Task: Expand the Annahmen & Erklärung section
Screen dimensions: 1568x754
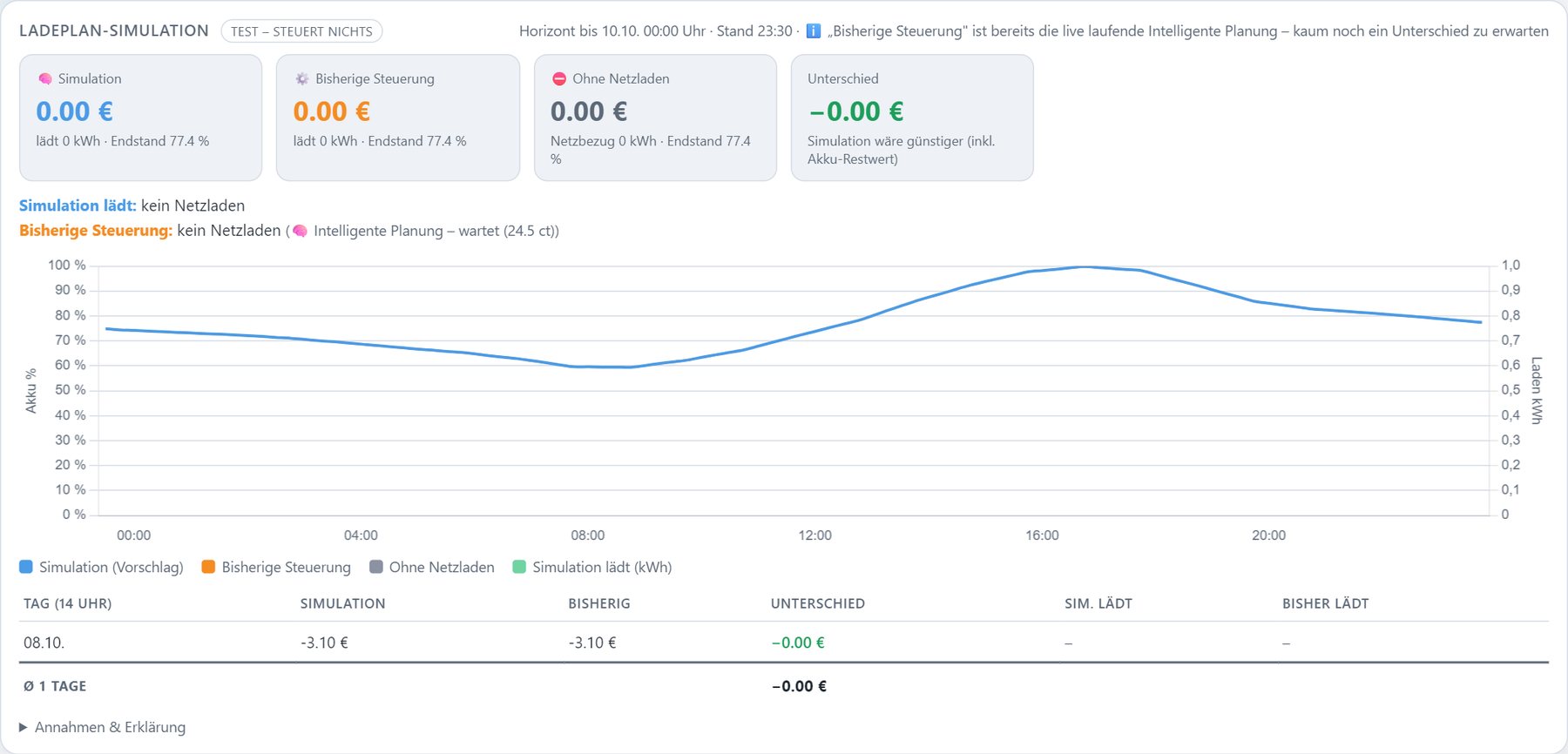Action: 103,727
